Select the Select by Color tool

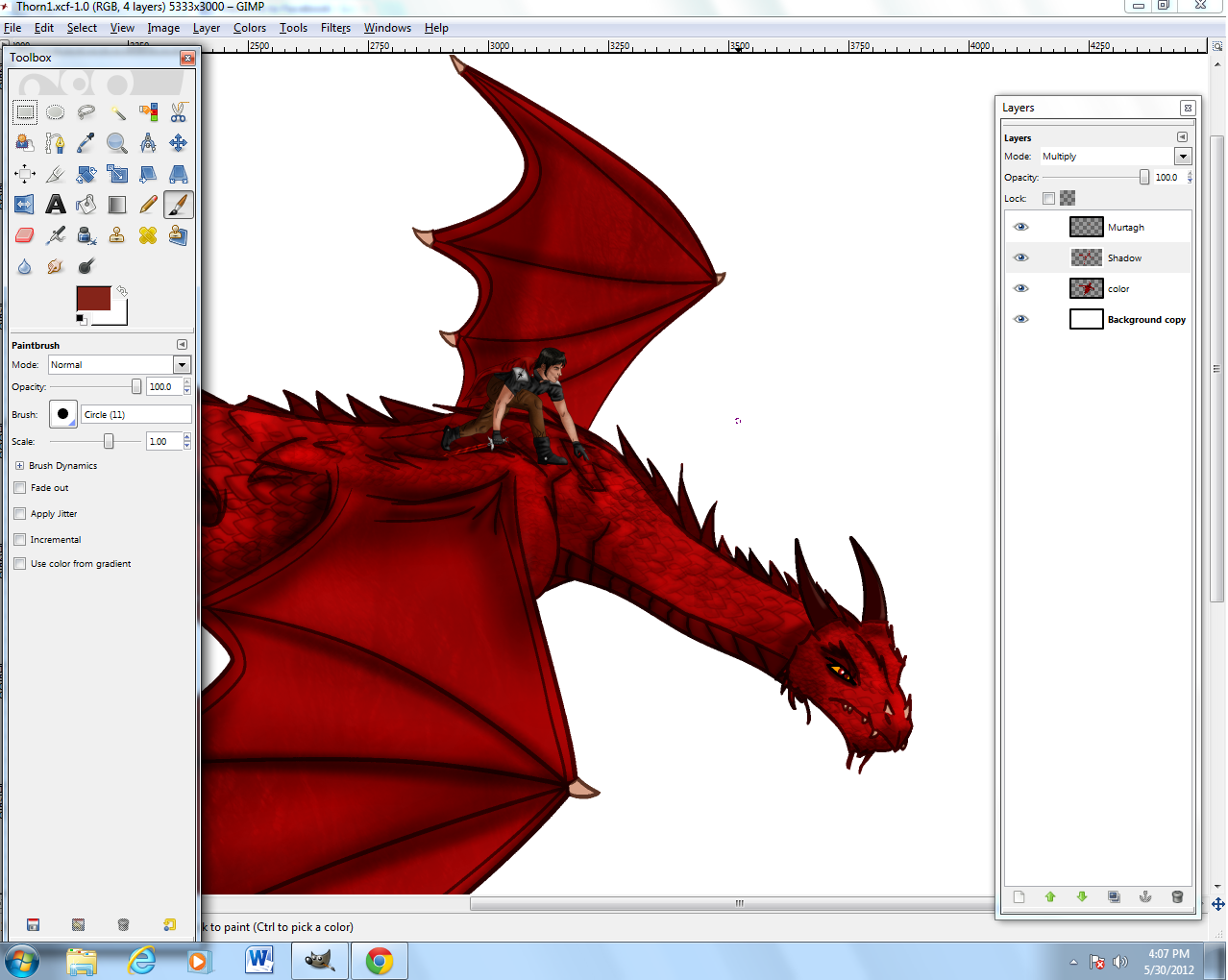click(148, 112)
